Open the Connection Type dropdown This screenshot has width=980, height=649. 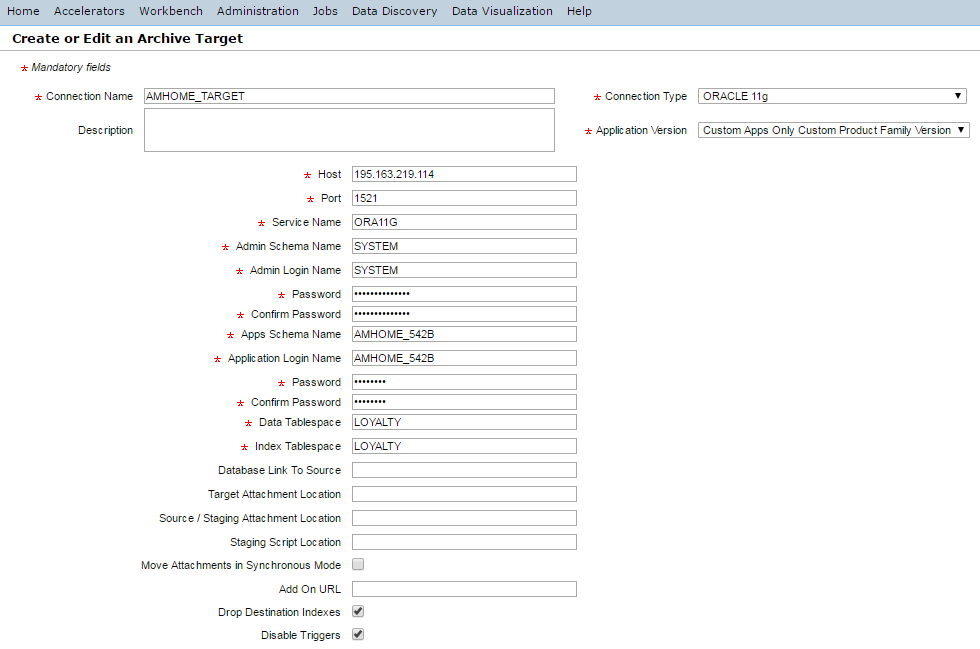click(831, 96)
